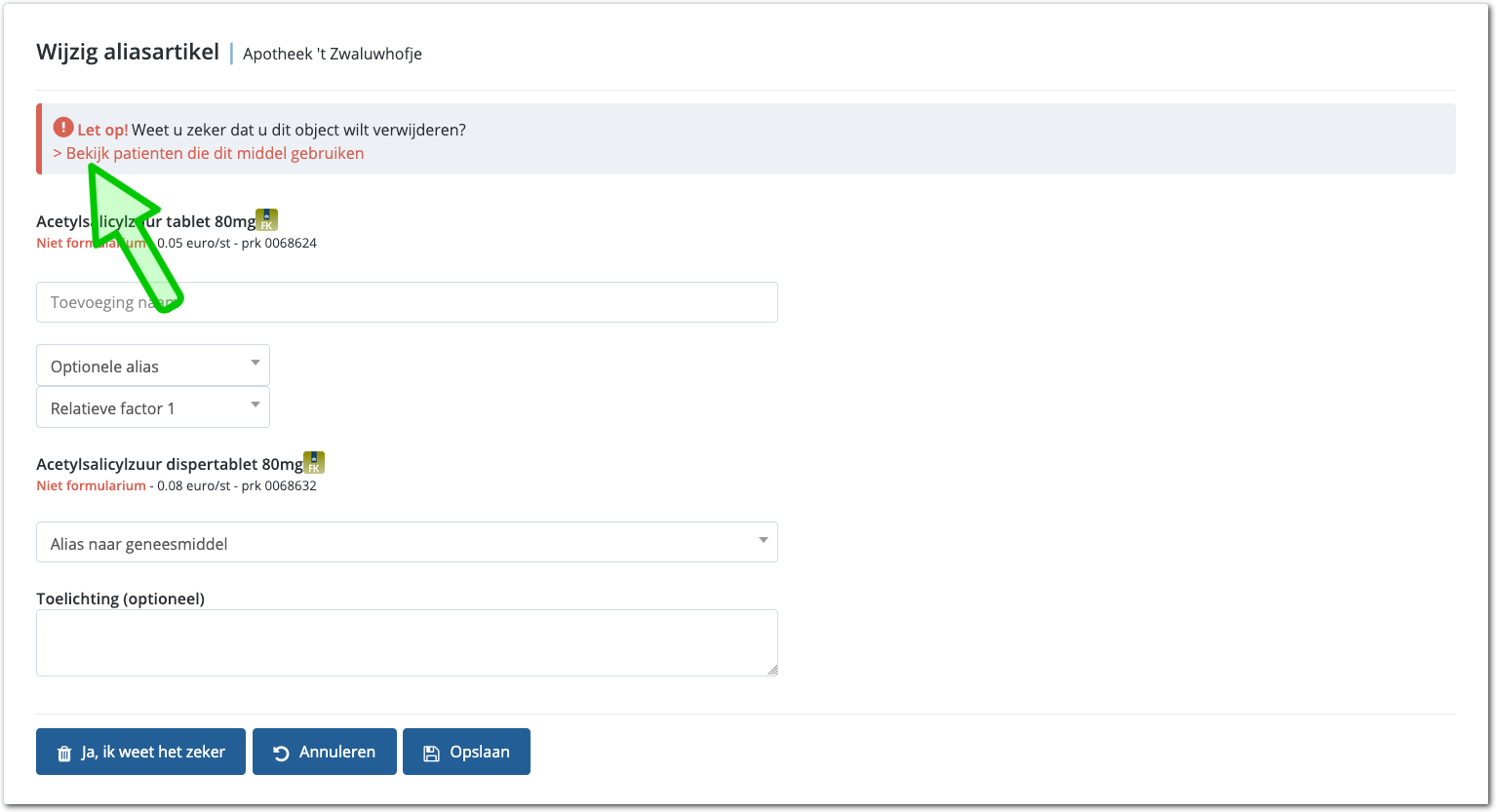Open the Alias naar geneesmiddel dropdown
Image resolution: width=1496 pixels, height=812 pixels.
(x=407, y=543)
